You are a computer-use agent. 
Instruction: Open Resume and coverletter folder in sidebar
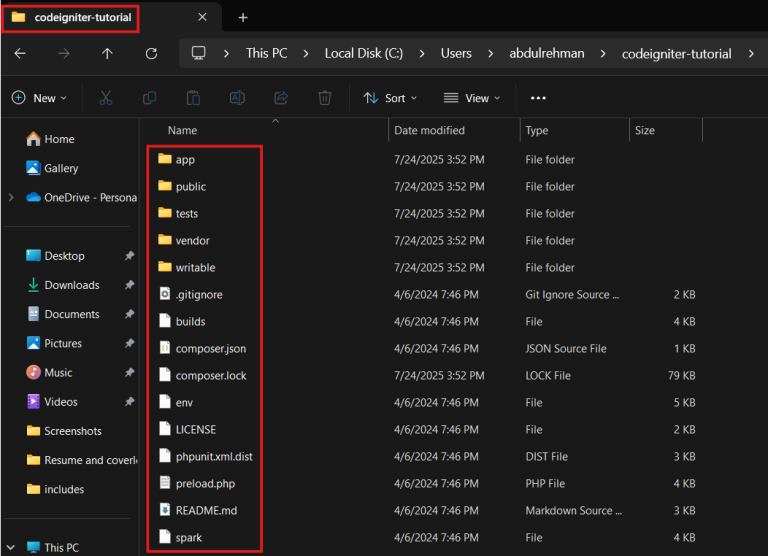click(x=82, y=460)
